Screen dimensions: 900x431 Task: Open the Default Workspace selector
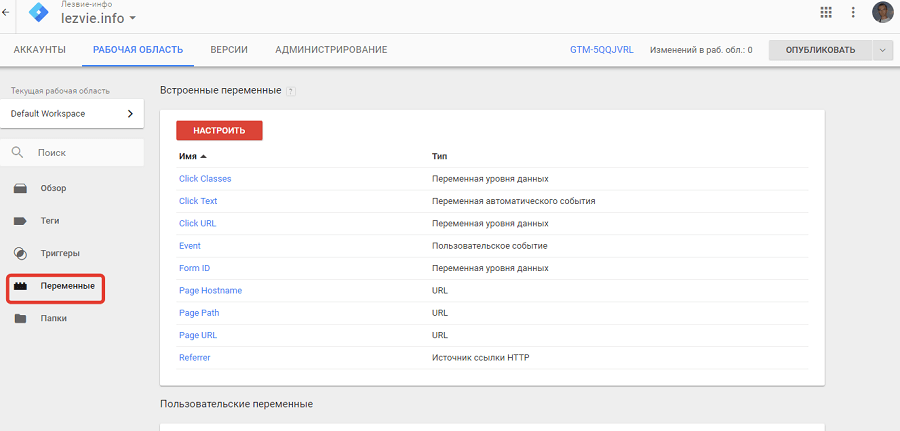(x=72, y=114)
